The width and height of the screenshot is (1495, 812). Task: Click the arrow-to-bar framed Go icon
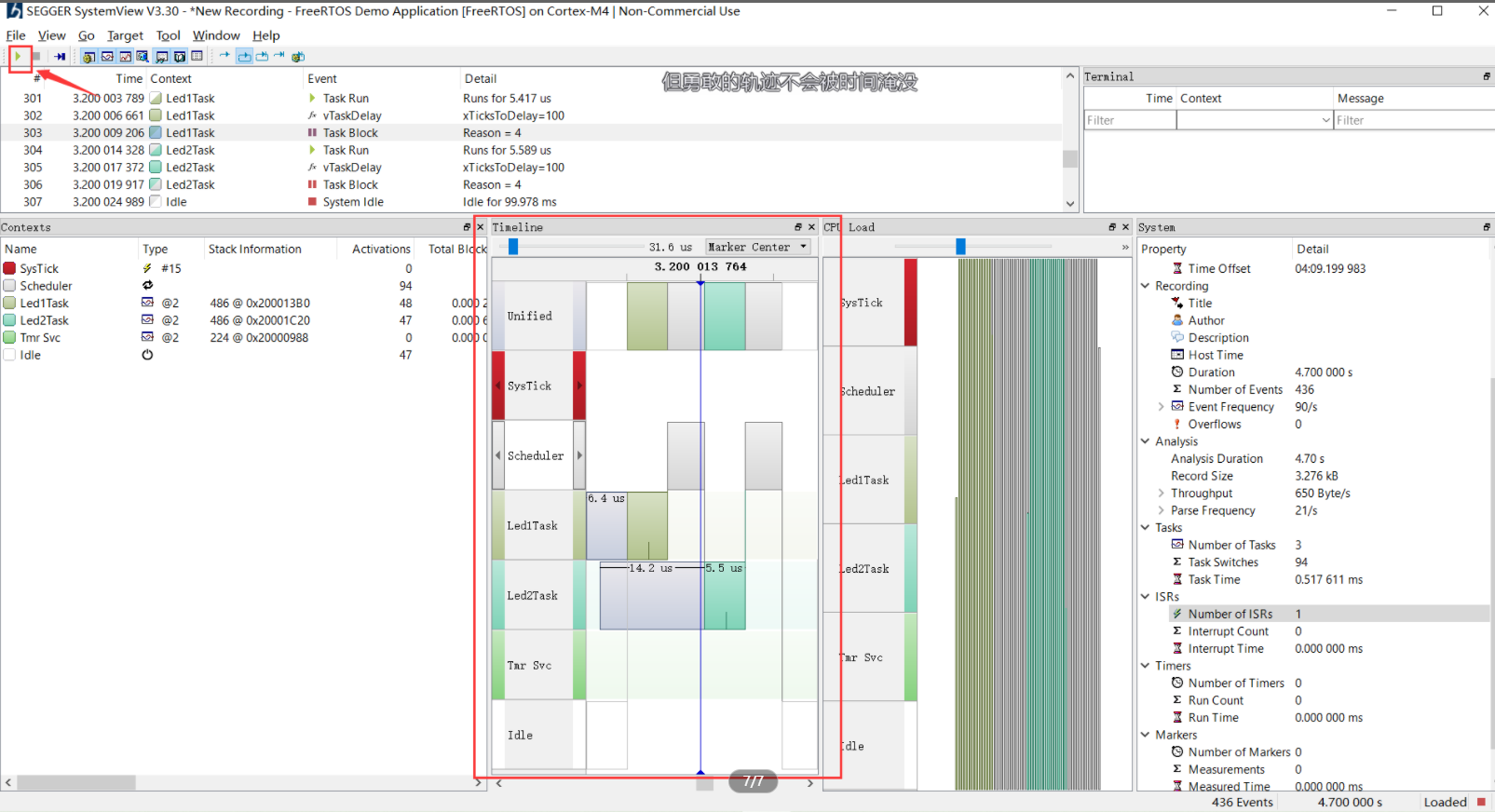pyautogui.click(x=262, y=56)
